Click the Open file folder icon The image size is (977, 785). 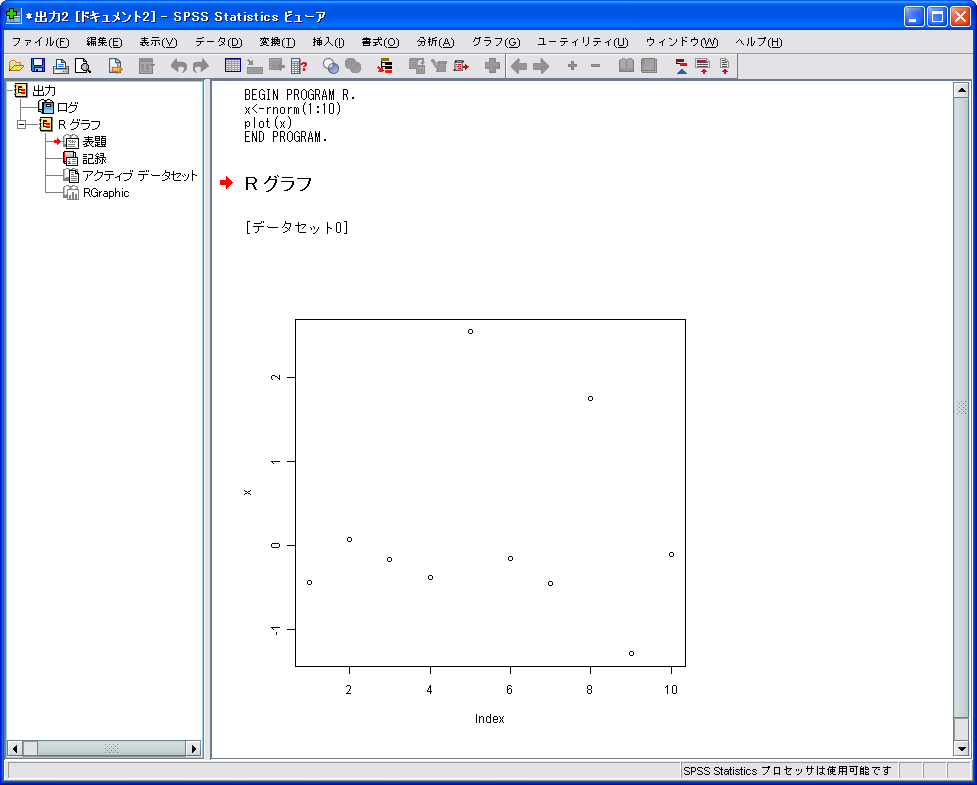pos(16,66)
